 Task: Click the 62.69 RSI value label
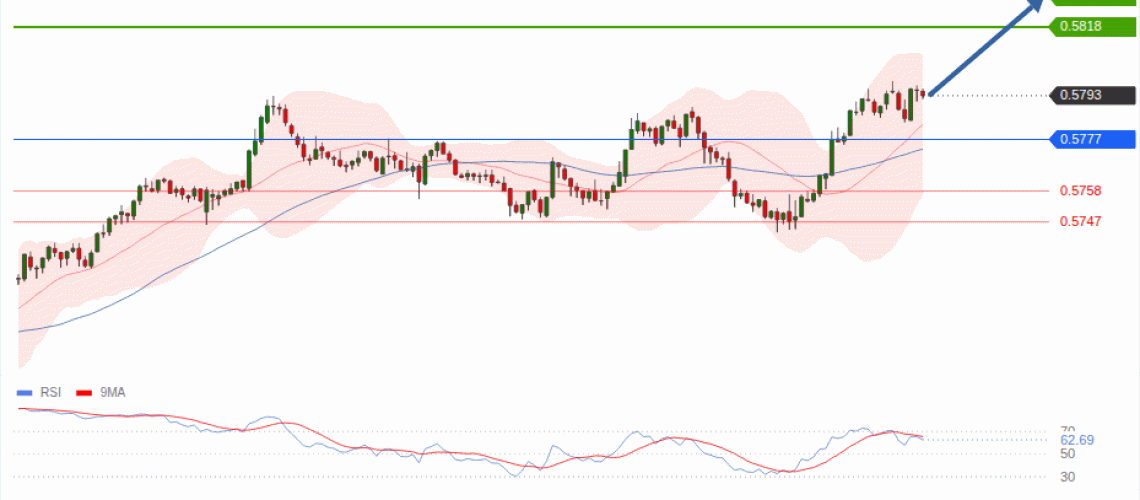point(1077,440)
